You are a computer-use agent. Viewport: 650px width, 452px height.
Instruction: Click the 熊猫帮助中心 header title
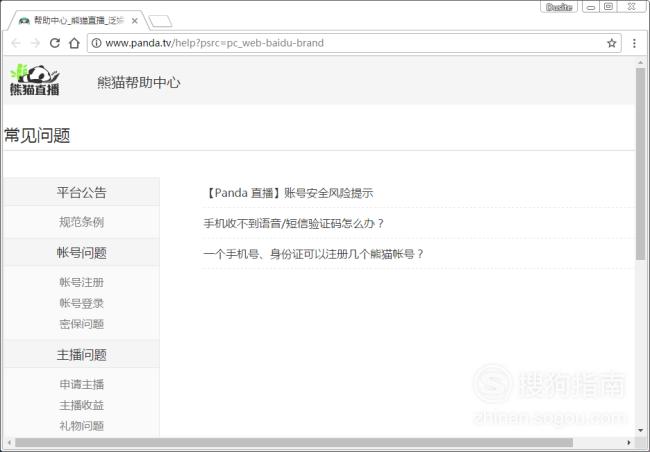[x=139, y=83]
